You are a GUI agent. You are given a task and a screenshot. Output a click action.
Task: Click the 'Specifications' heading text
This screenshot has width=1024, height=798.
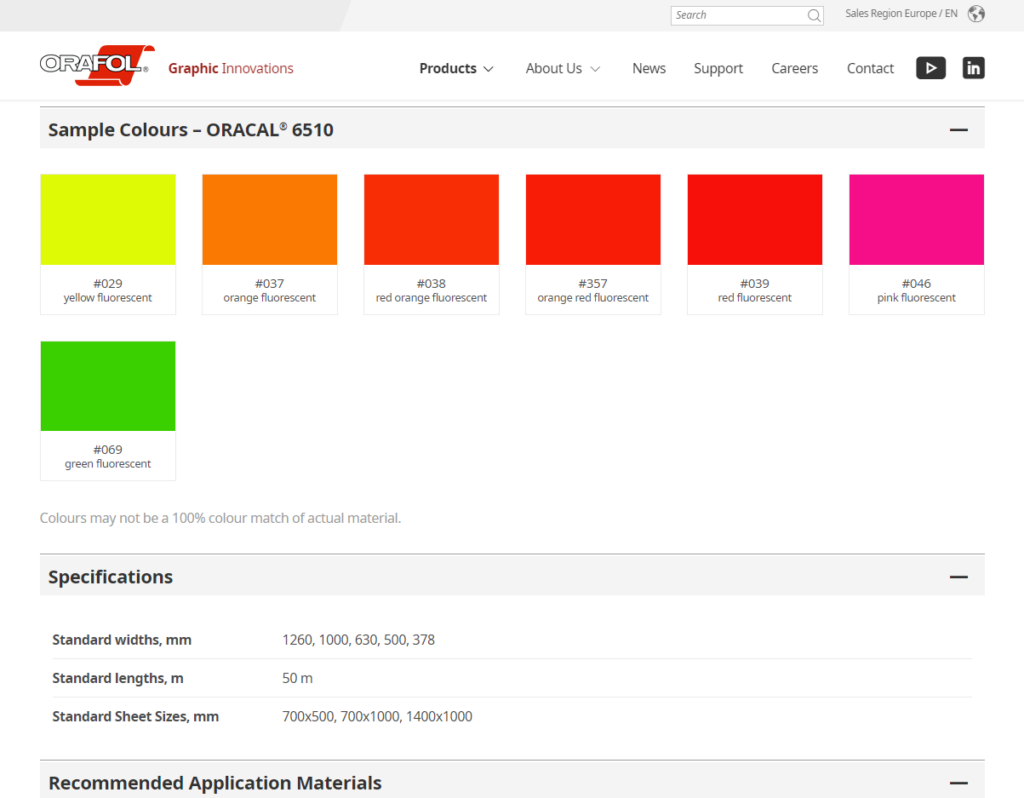tap(110, 577)
